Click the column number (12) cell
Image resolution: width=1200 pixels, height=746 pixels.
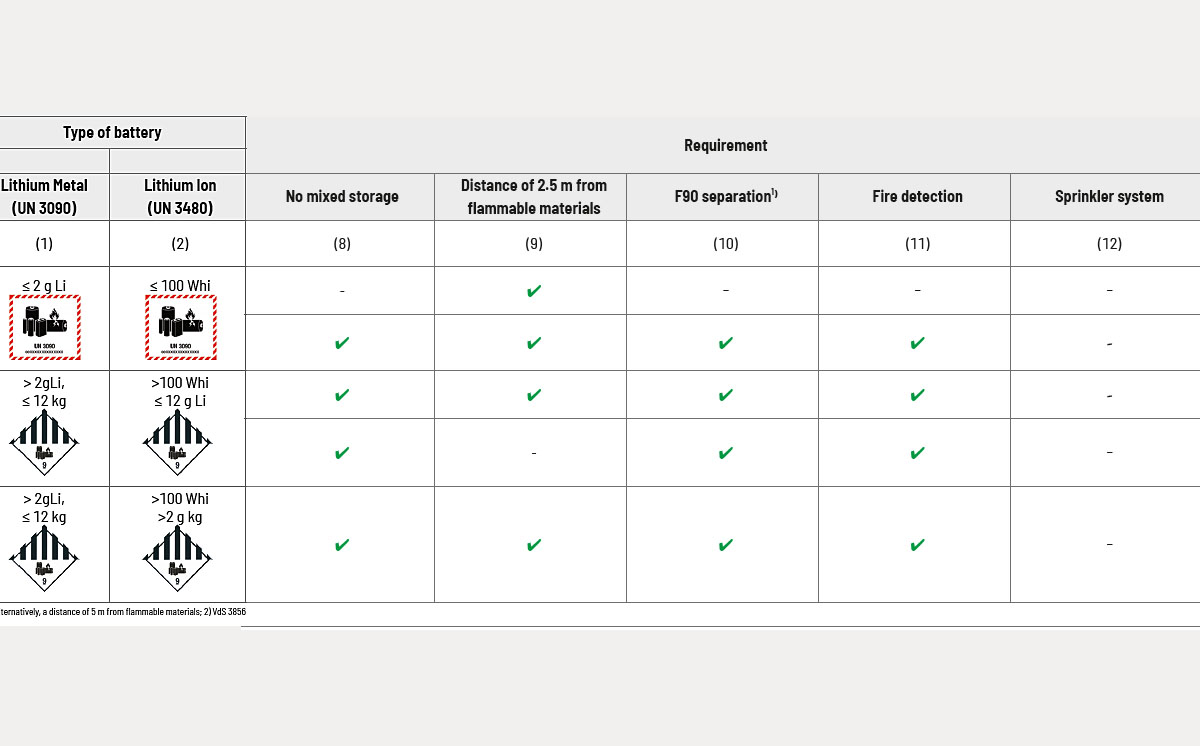coord(1109,244)
